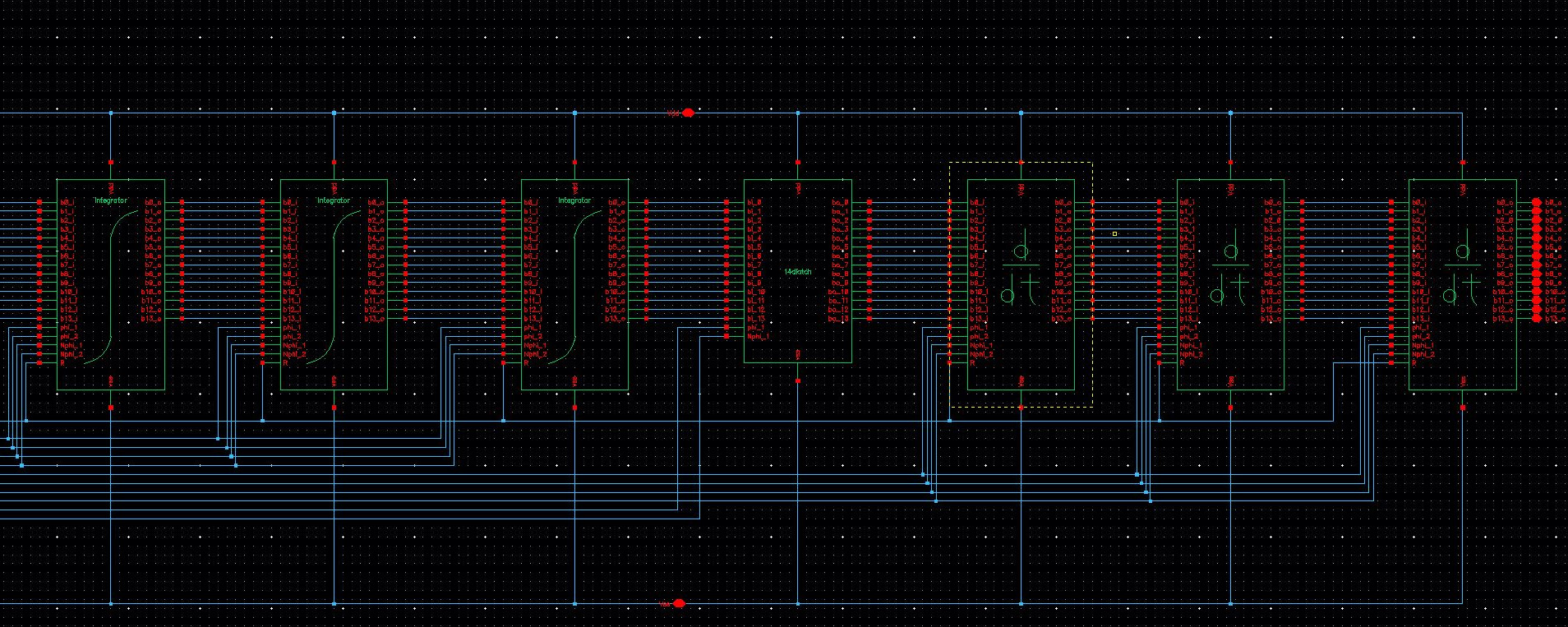Click the phi_1 input terminal of 14dlatch
The image size is (1568, 627).
pyautogui.click(x=726, y=327)
